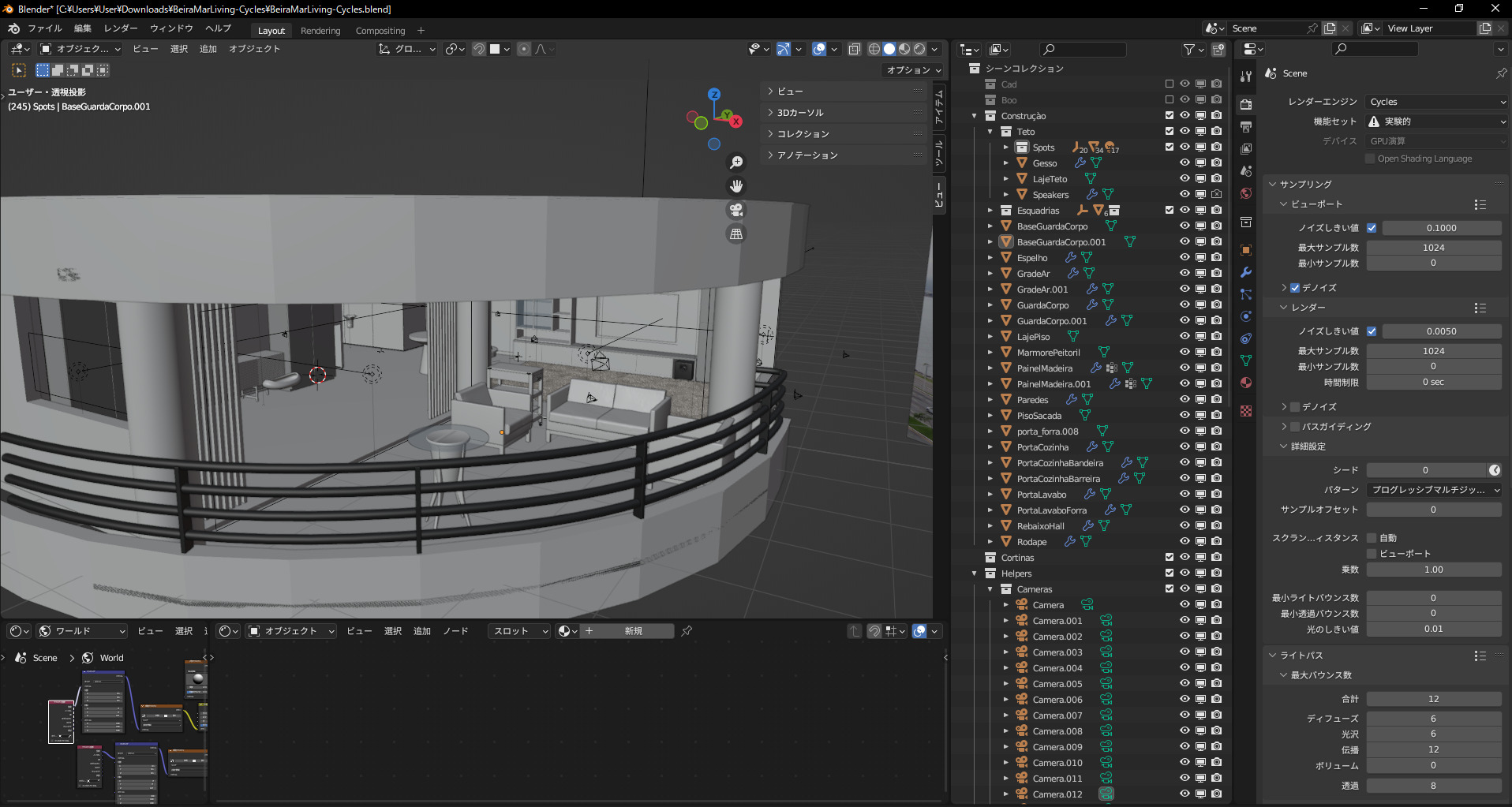Click the outliner search field
The image size is (1512, 807).
point(1082,50)
